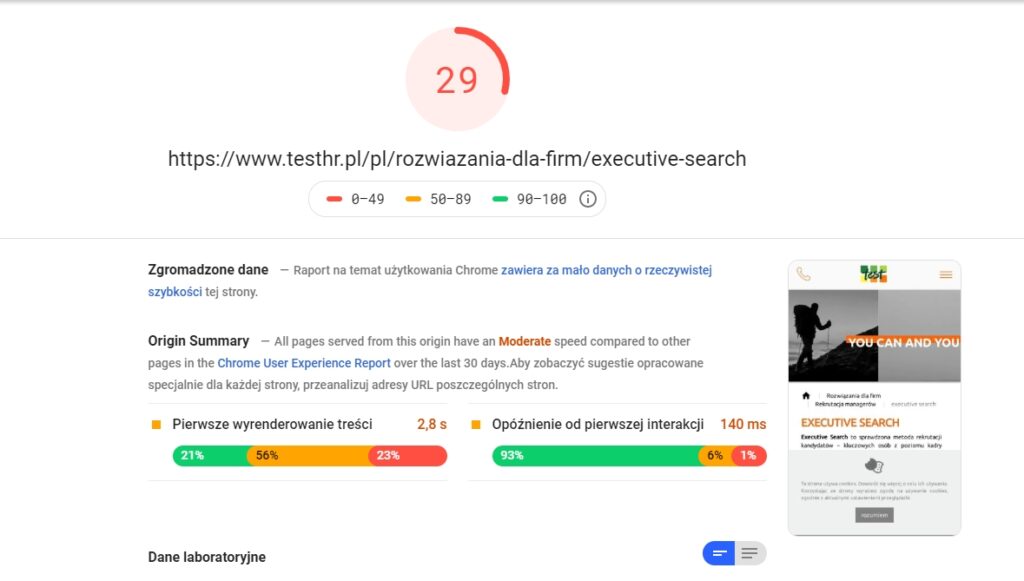Toggle the red 0-49 legend indicator
The image size is (1024, 581).
pyautogui.click(x=334, y=198)
